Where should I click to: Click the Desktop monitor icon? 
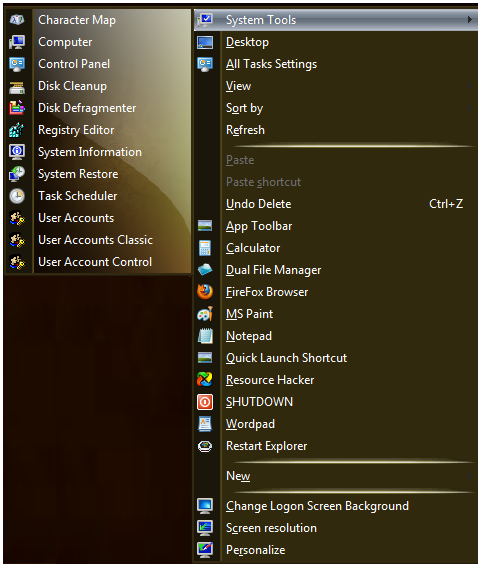coord(205,42)
